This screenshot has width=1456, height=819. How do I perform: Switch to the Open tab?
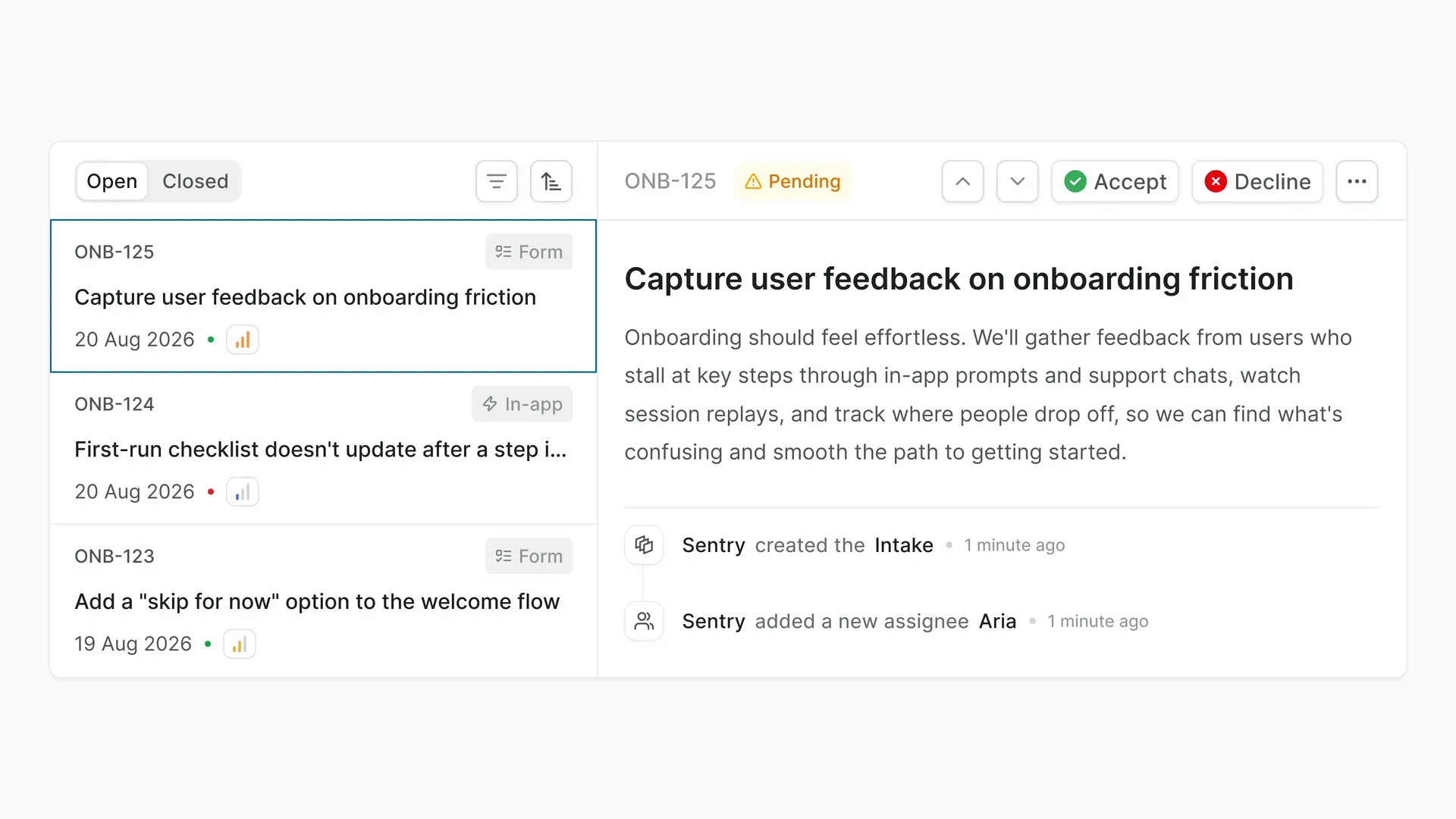point(112,181)
